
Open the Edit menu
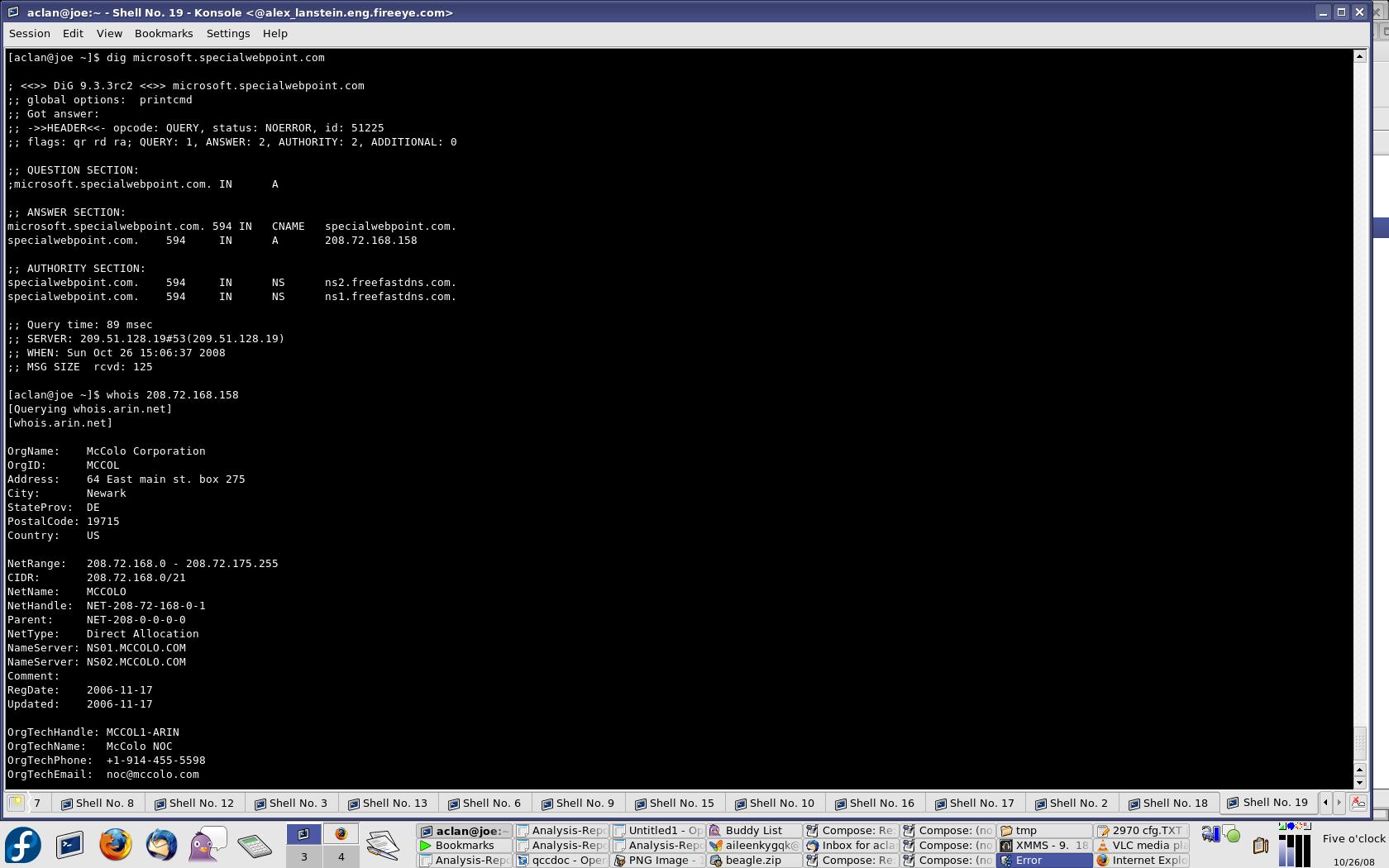(73, 34)
